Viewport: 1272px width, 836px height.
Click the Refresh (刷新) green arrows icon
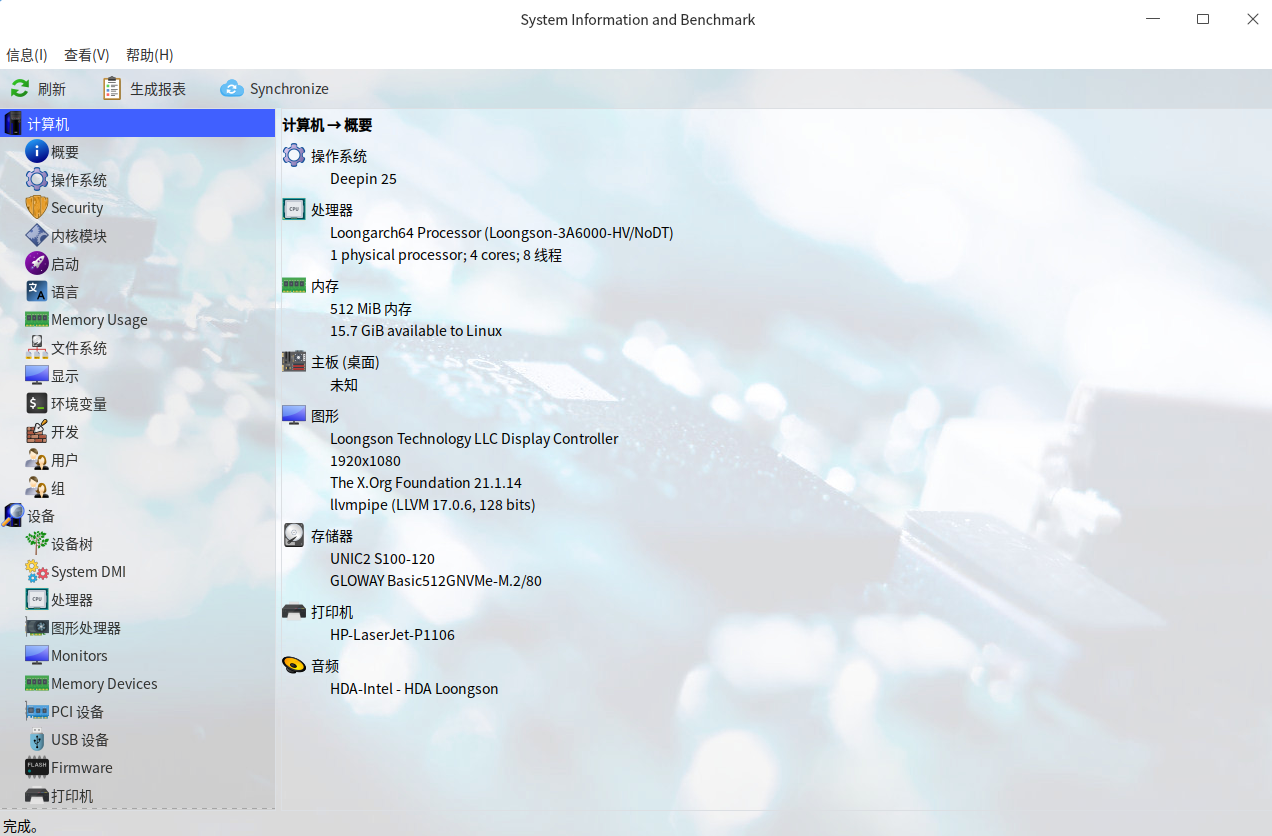coord(20,89)
